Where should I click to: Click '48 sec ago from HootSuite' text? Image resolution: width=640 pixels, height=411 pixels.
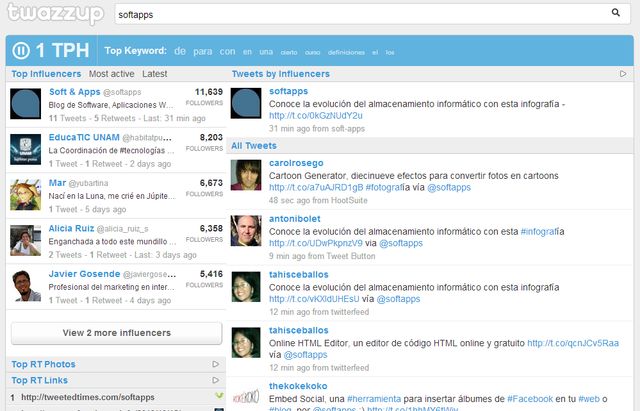tap(318, 200)
